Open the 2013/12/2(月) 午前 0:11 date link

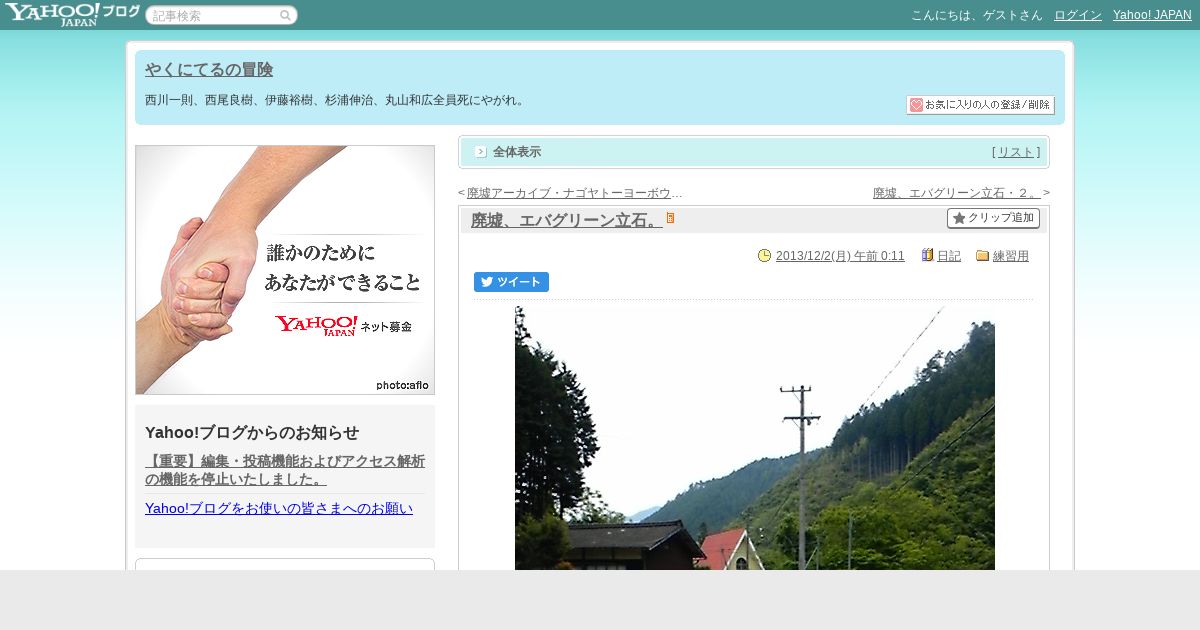click(840, 256)
